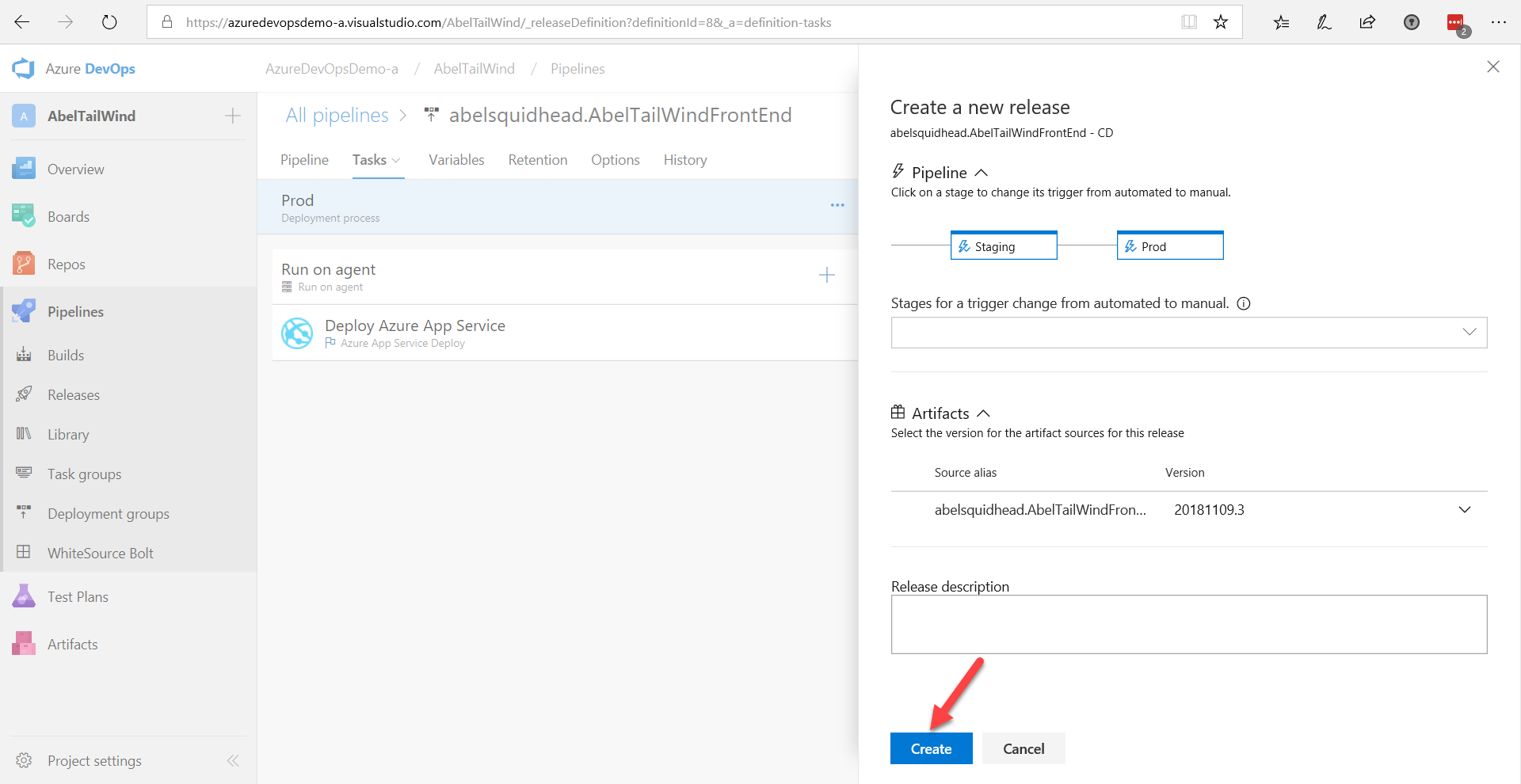Open Deployment groups via its icon
The image size is (1521, 784).
coord(24,513)
